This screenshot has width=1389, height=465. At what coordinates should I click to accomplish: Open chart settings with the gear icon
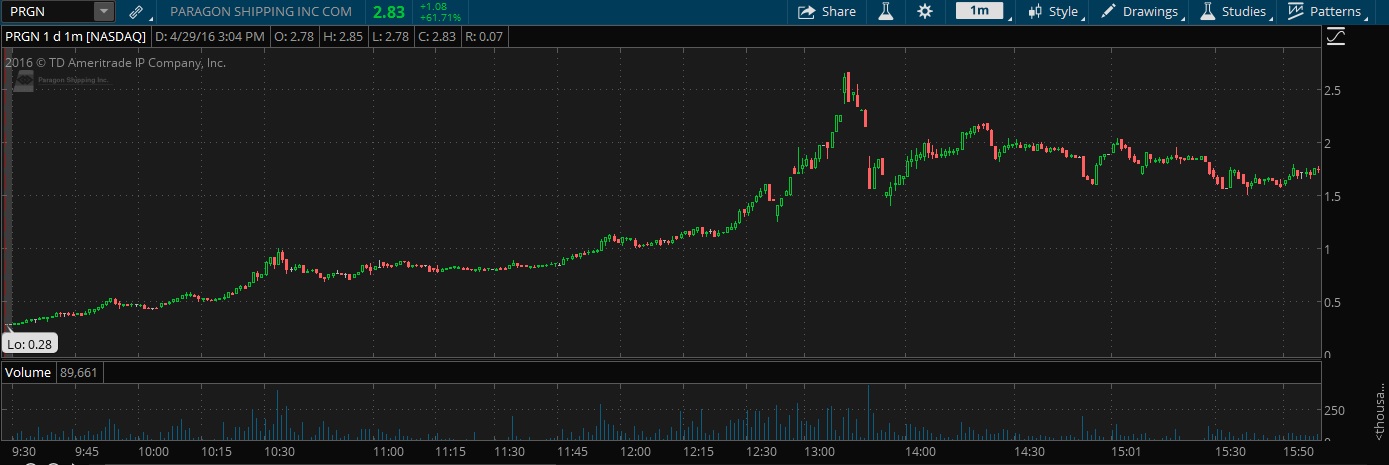tap(925, 12)
